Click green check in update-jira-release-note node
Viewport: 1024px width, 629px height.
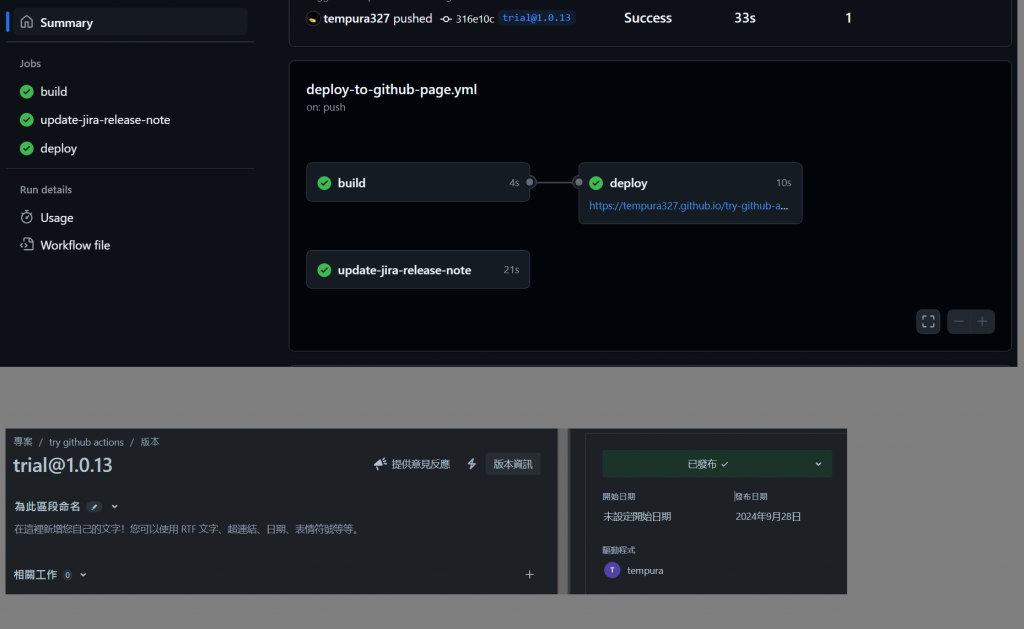tap(324, 270)
